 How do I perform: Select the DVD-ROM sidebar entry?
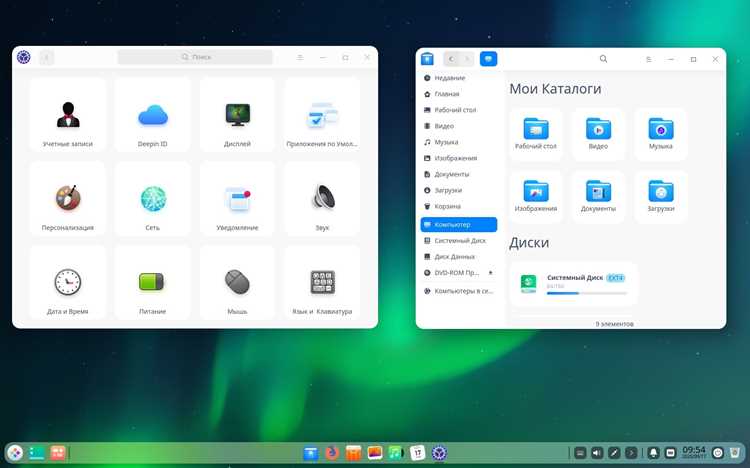click(459, 273)
